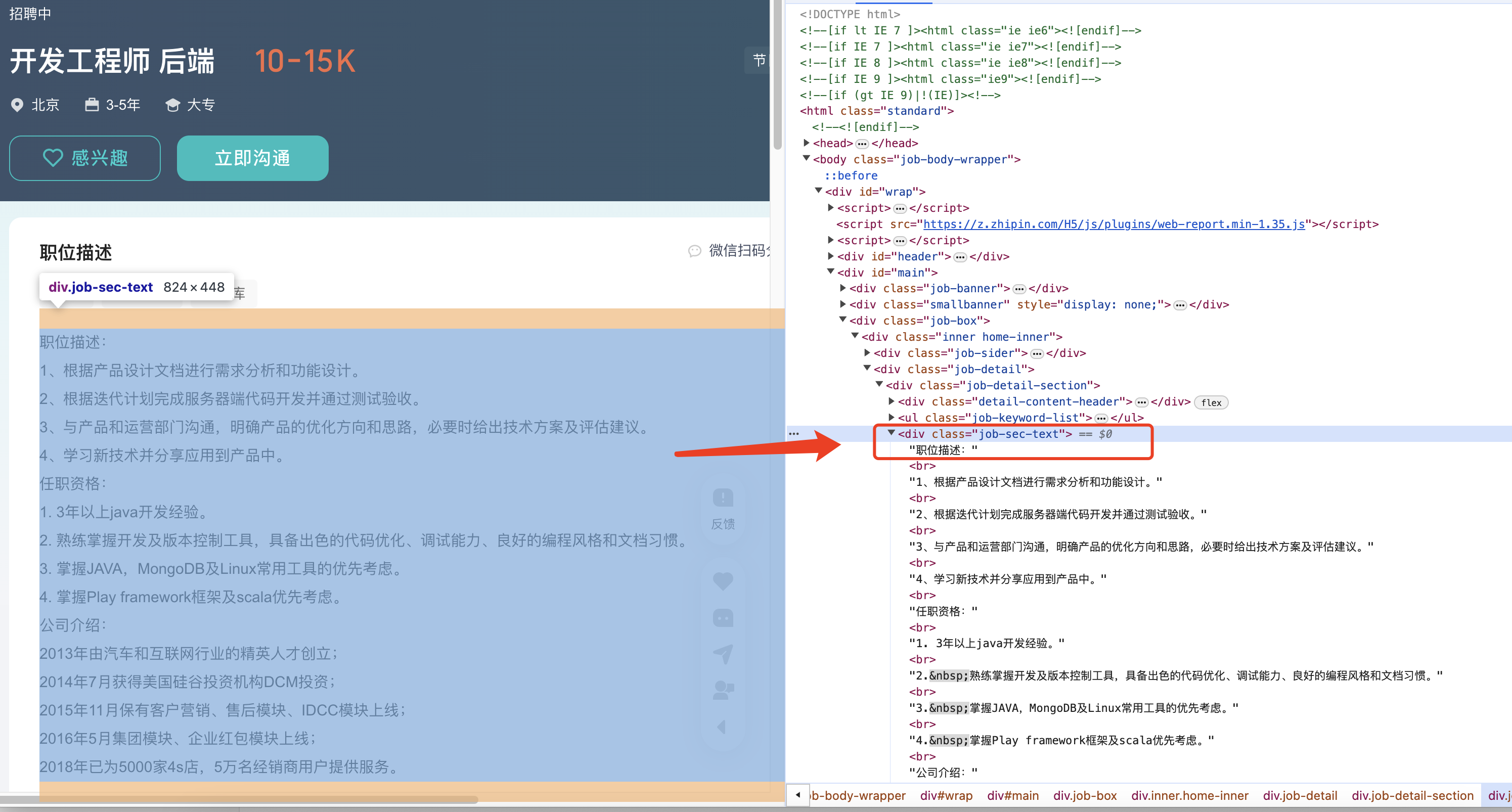Click the collapse arrow in floating sidebar
This screenshot has height=812, width=1512.
pyautogui.click(x=722, y=727)
